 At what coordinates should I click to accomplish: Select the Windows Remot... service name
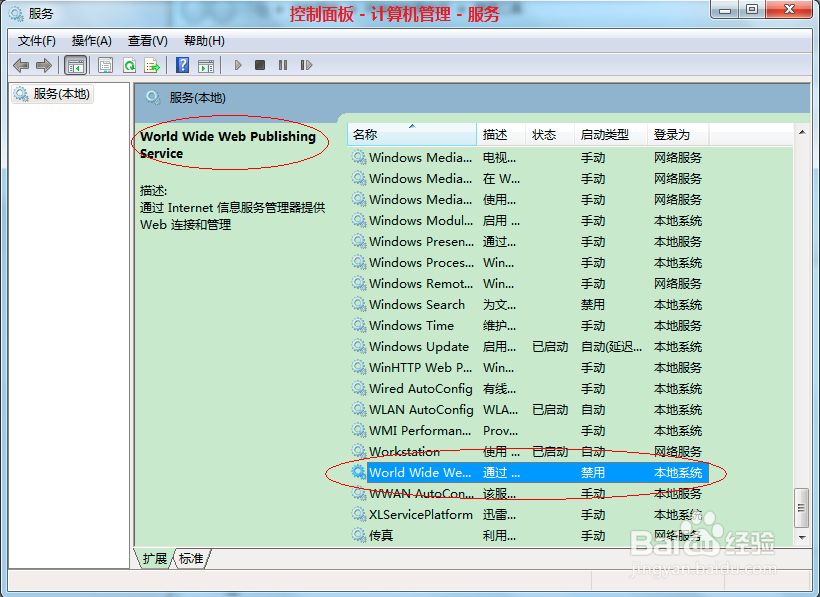[421, 283]
